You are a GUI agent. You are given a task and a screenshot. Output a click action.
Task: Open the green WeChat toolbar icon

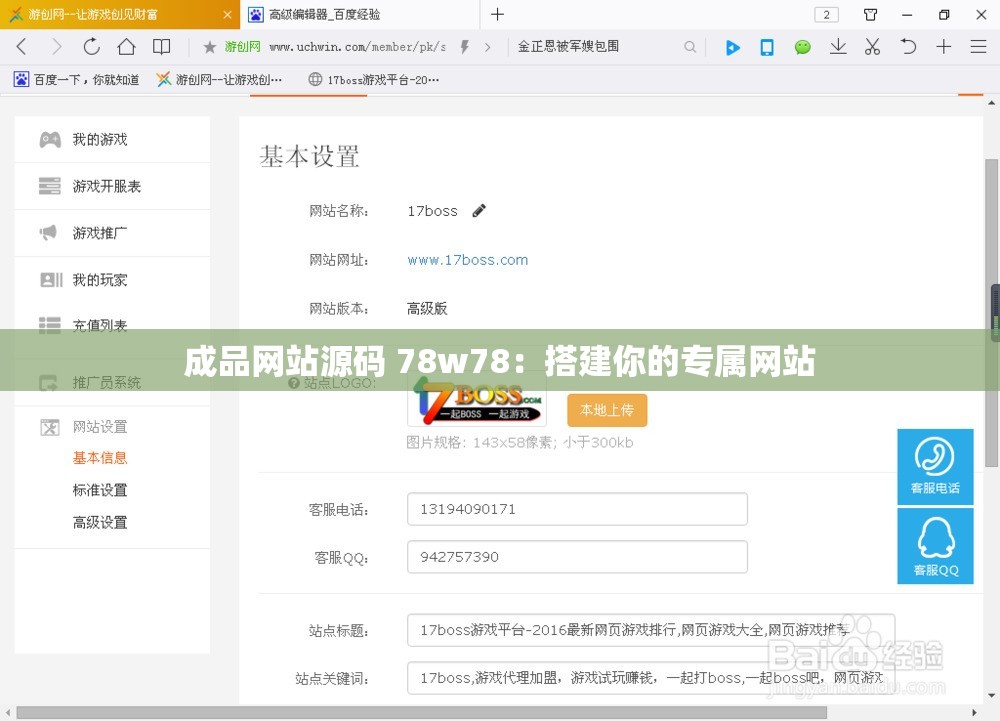tap(802, 47)
